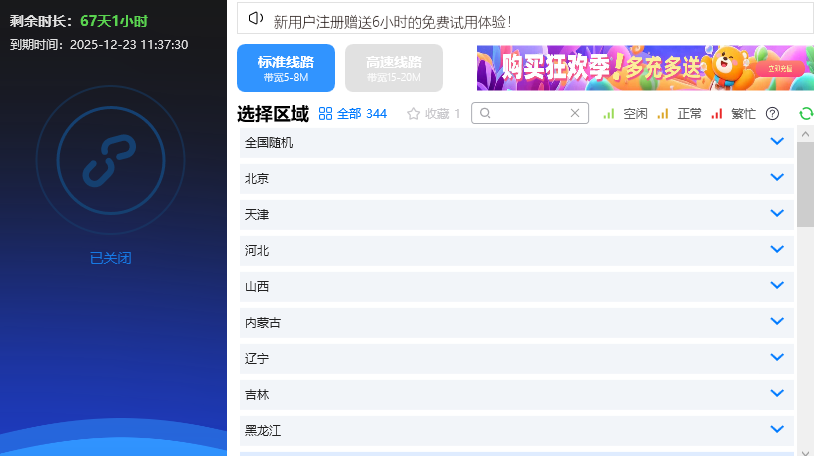Click the speaker announcement icon

pos(256,18)
